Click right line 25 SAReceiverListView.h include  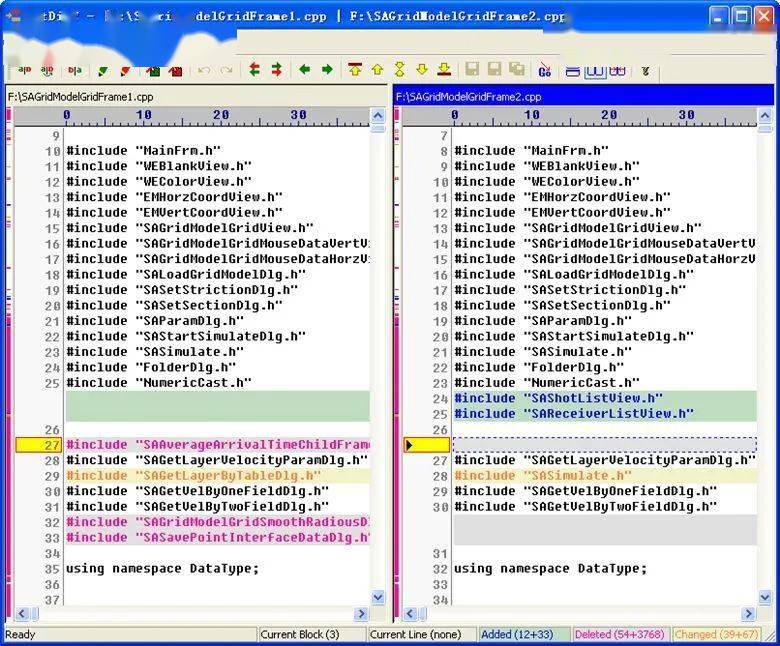pos(605,414)
